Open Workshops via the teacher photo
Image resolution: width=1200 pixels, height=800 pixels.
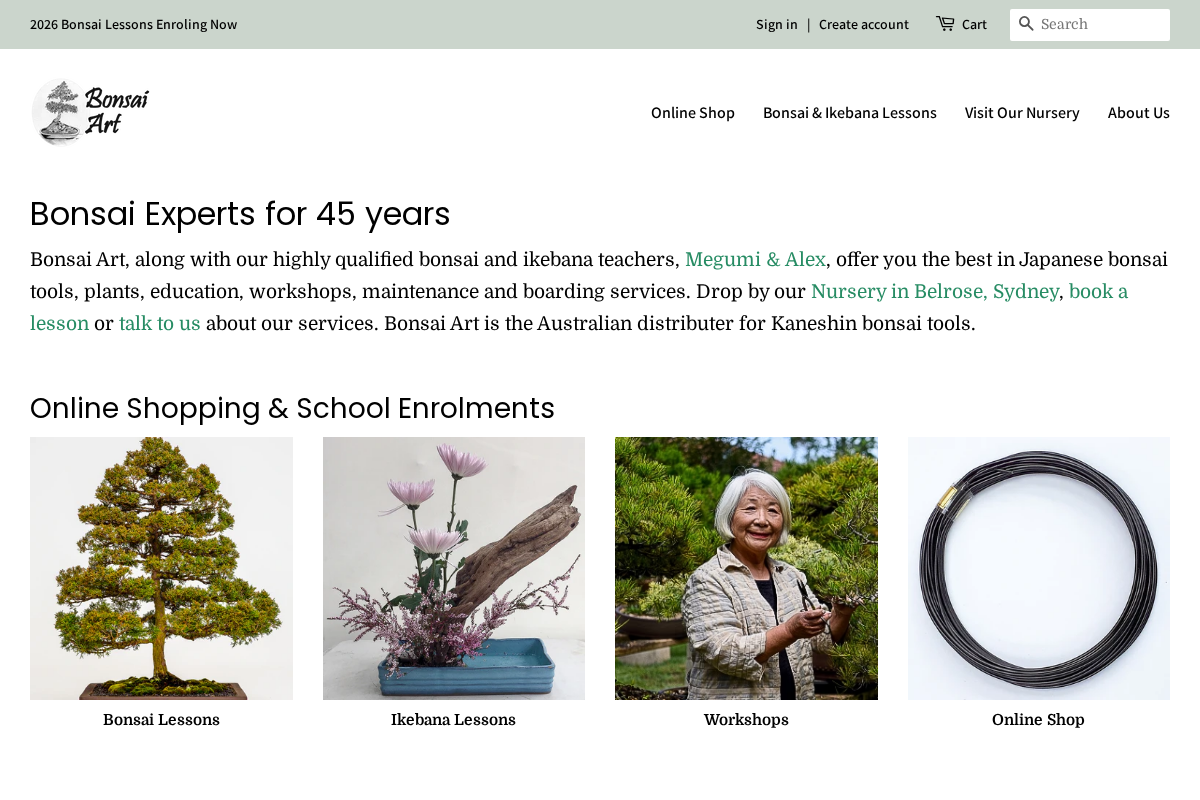[746, 567]
